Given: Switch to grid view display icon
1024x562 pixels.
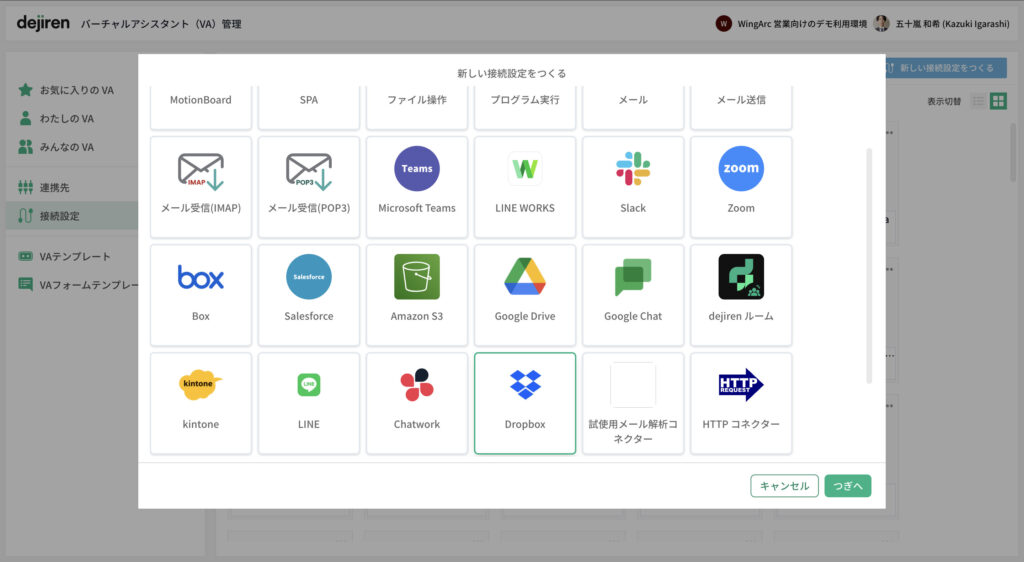Looking at the screenshot, I should click(998, 101).
